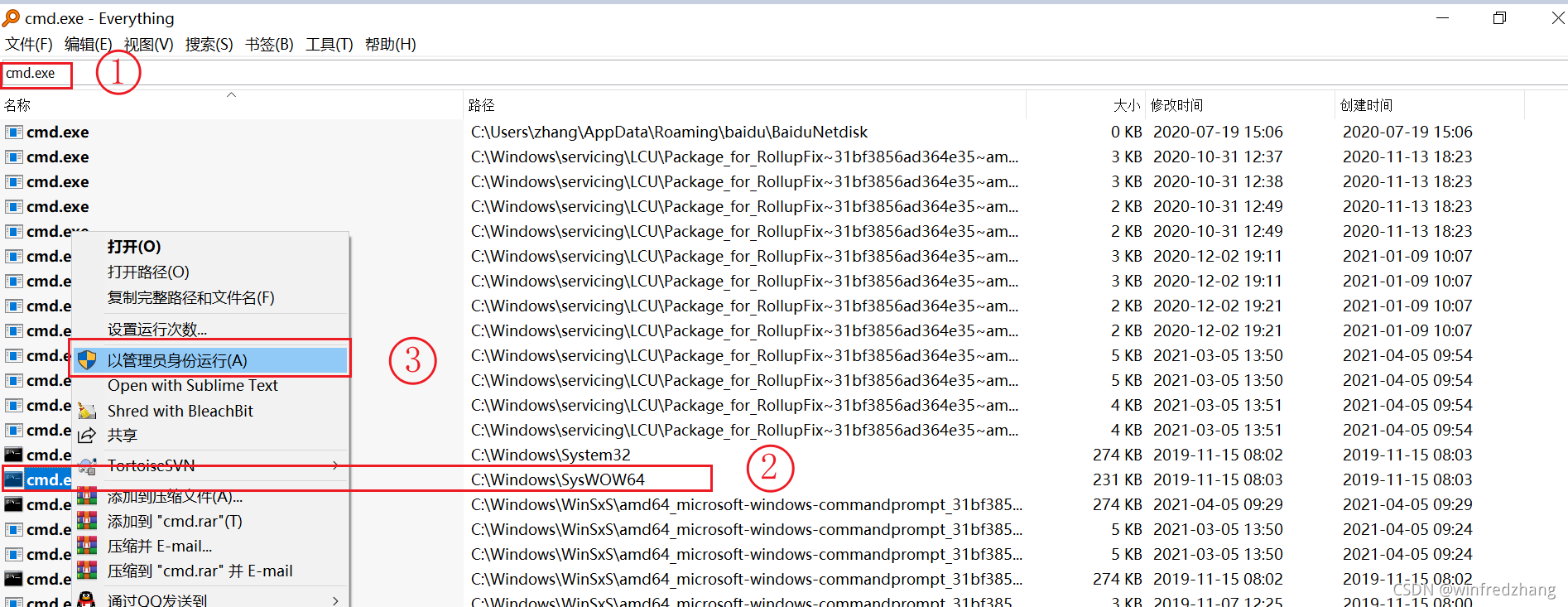Image resolution: width=1568 pixels, height=607 pixels.
Task: Choose 以管理员身份运行(A) in the context menu
Action: point(210,360)
